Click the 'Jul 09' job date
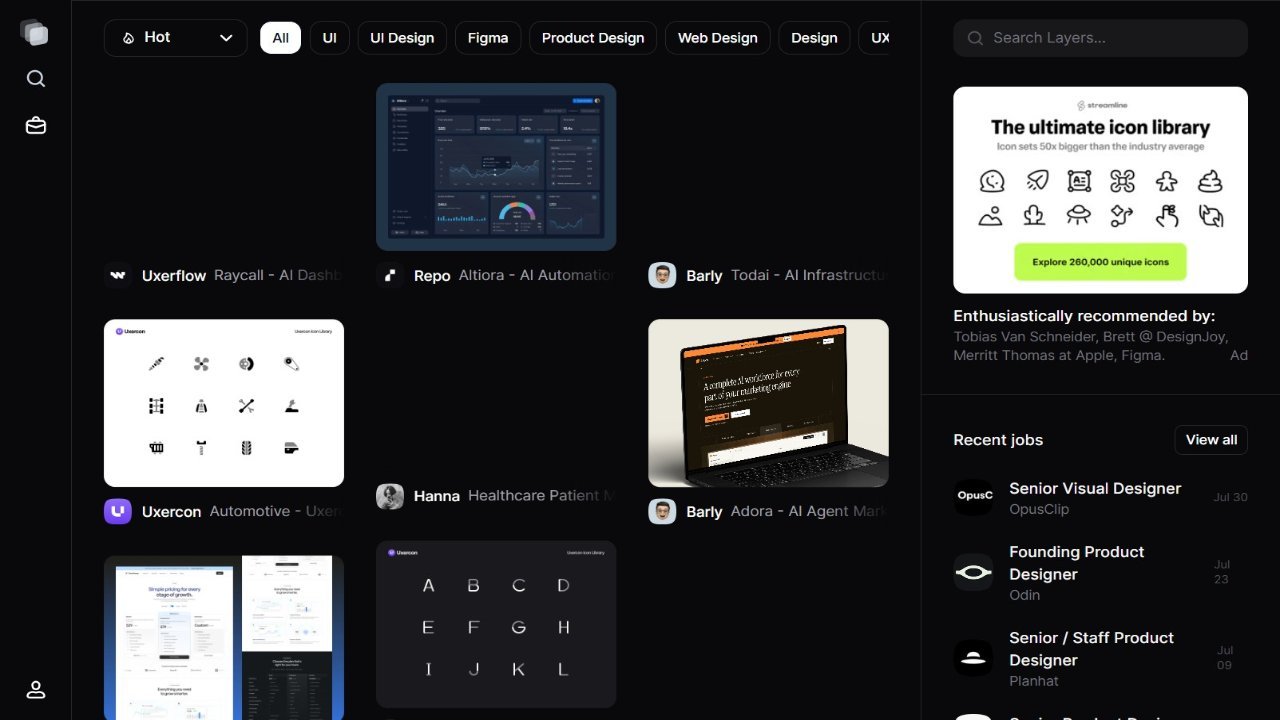Screen dimensions: 1280x720 pyautogui.click(x=1225, y=658)
